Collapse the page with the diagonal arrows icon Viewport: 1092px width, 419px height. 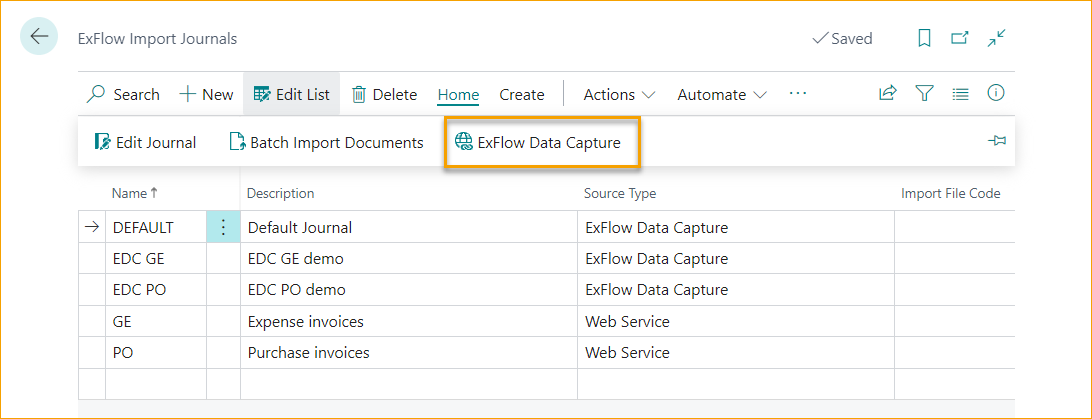pyautogui.click(x=997, y=38)
